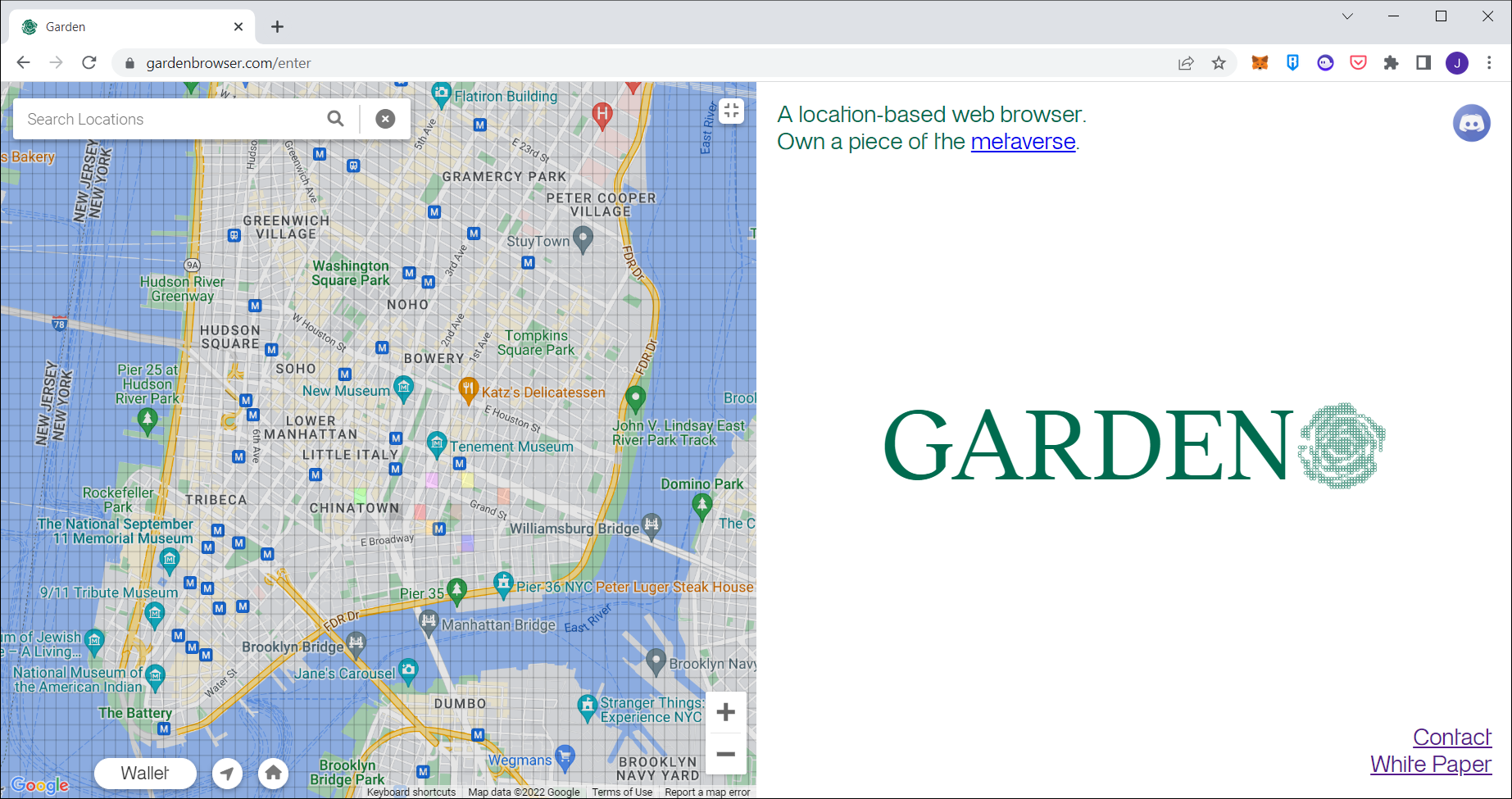View site information lock icon
1512x799 pixels.
[129, 63]
